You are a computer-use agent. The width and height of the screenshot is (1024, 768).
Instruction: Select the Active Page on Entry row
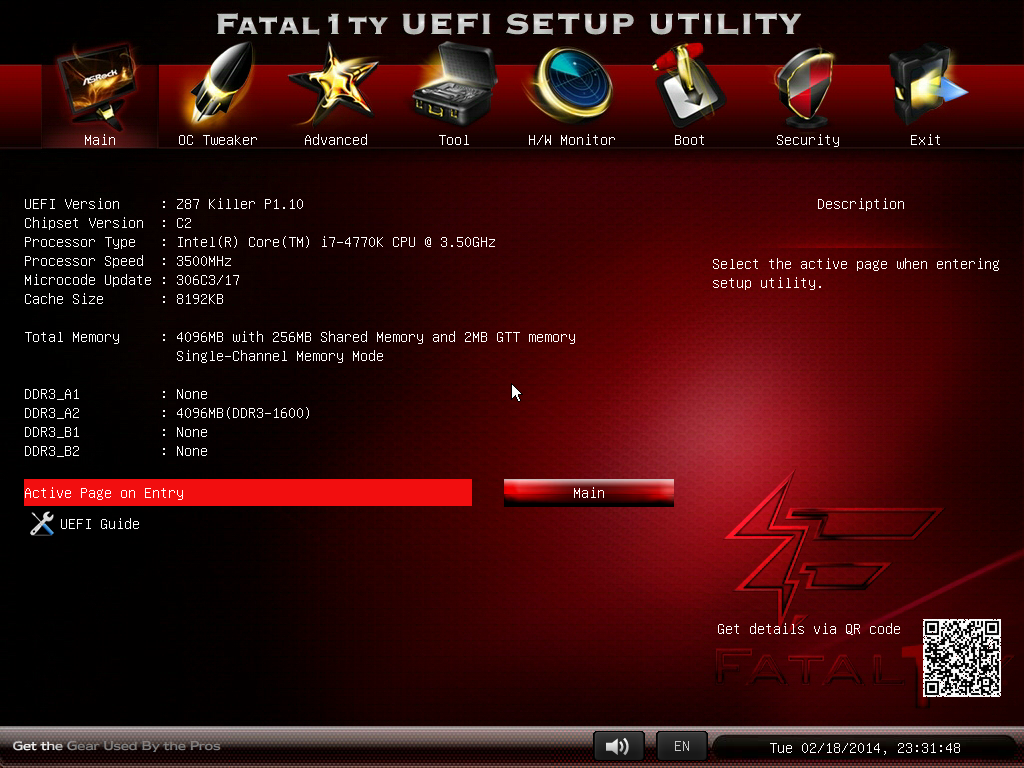point(247,493)
